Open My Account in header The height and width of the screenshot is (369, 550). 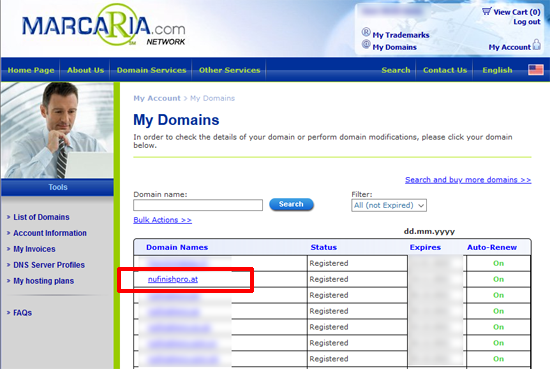510,47
